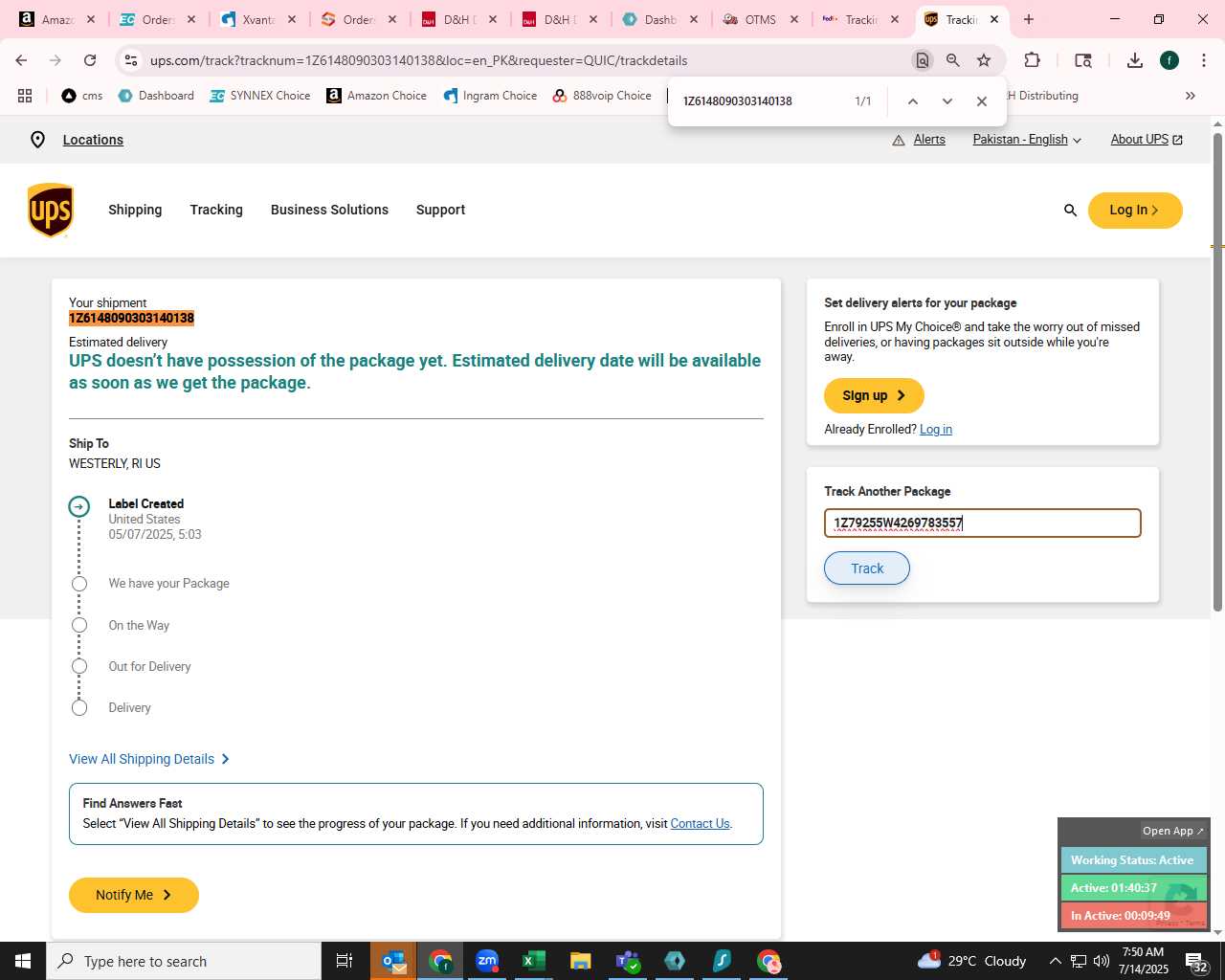Show hidden system tray icons
Screen dimensions: 1225x980
1055,961
